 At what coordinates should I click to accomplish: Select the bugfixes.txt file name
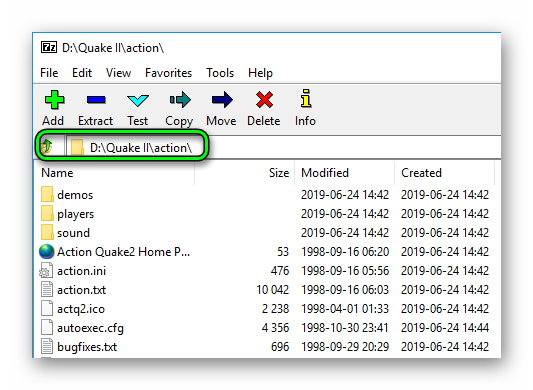click(87, 347)
